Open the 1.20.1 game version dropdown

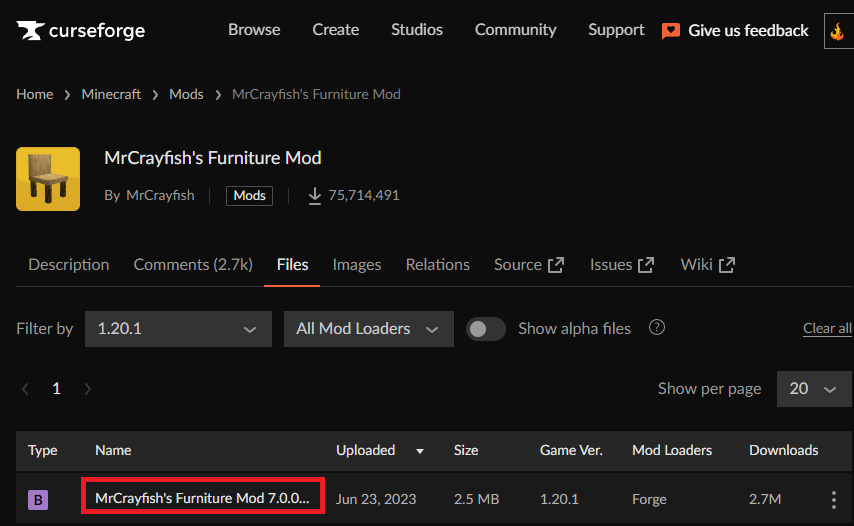tap(178, 329)
